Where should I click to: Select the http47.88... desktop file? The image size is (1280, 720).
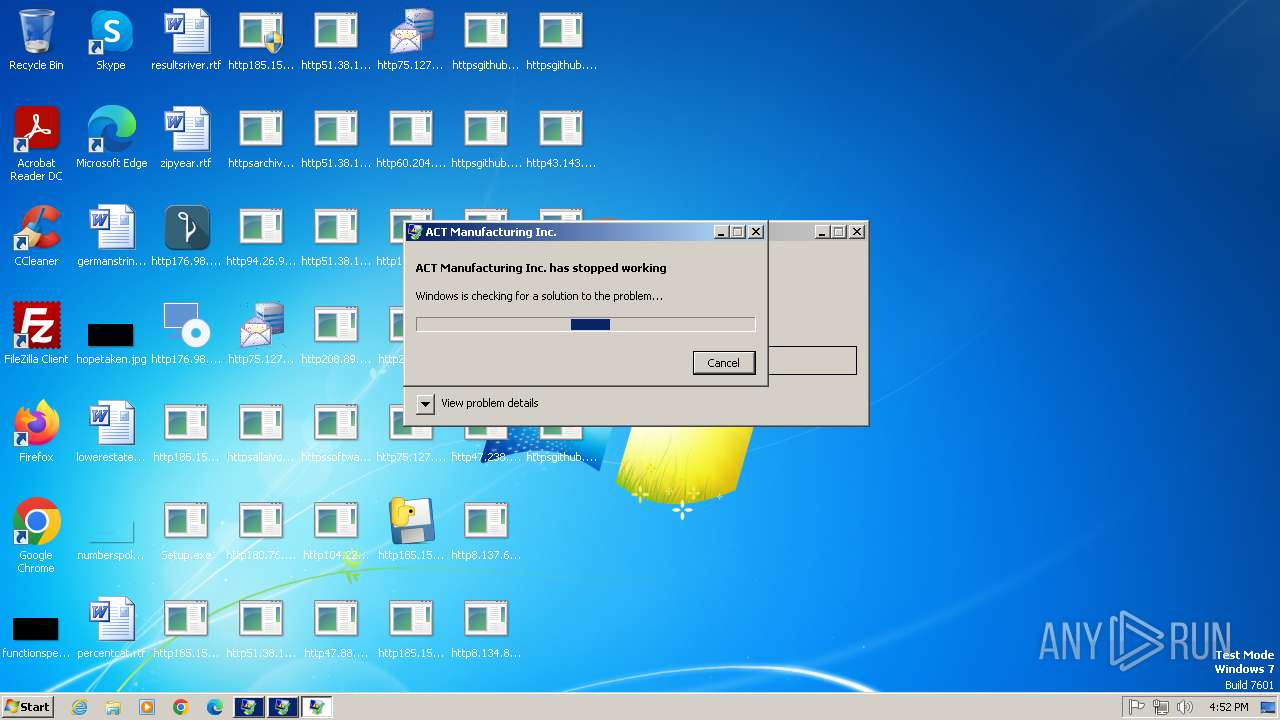[x=336, y=629]
